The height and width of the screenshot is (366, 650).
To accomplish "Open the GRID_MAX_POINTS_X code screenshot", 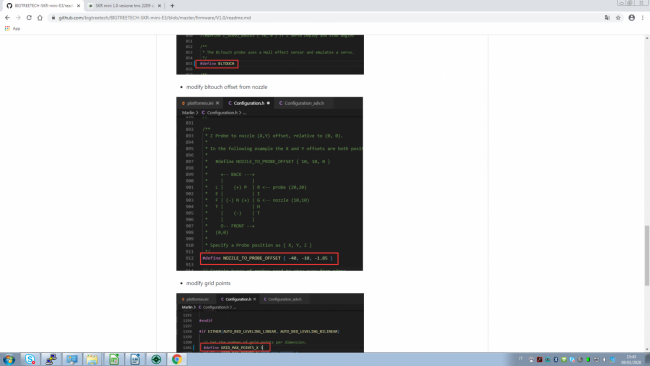I will click(x=270, y=323).
